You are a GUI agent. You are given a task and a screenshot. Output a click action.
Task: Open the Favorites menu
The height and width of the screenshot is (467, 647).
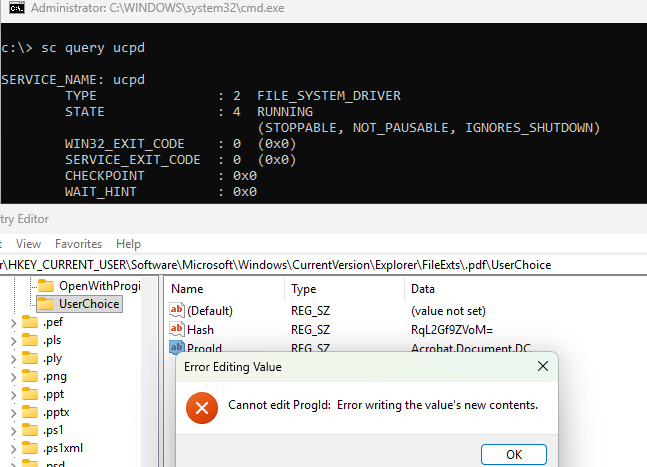pos(78,244)
